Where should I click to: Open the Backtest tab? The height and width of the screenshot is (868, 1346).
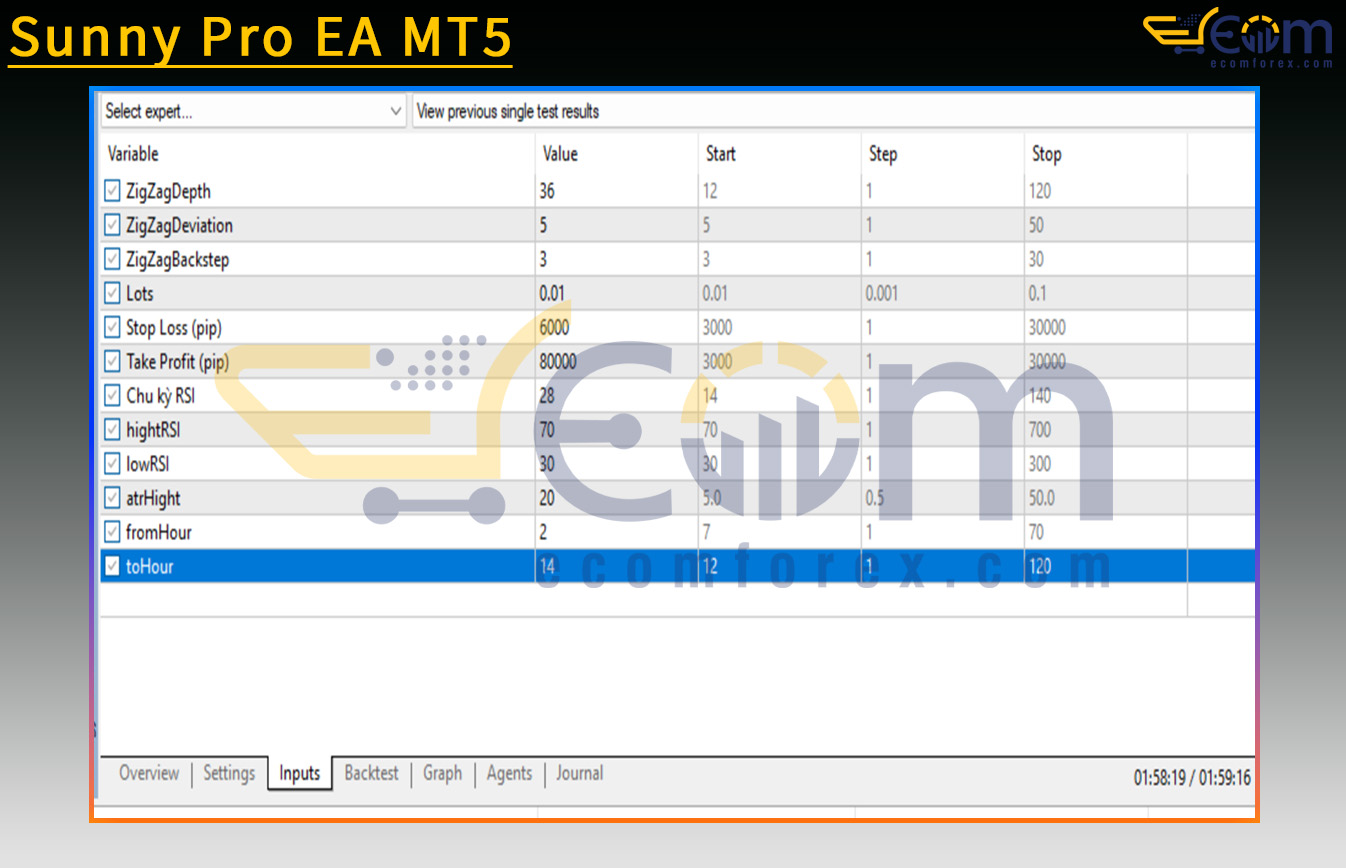tap(371, 773)
